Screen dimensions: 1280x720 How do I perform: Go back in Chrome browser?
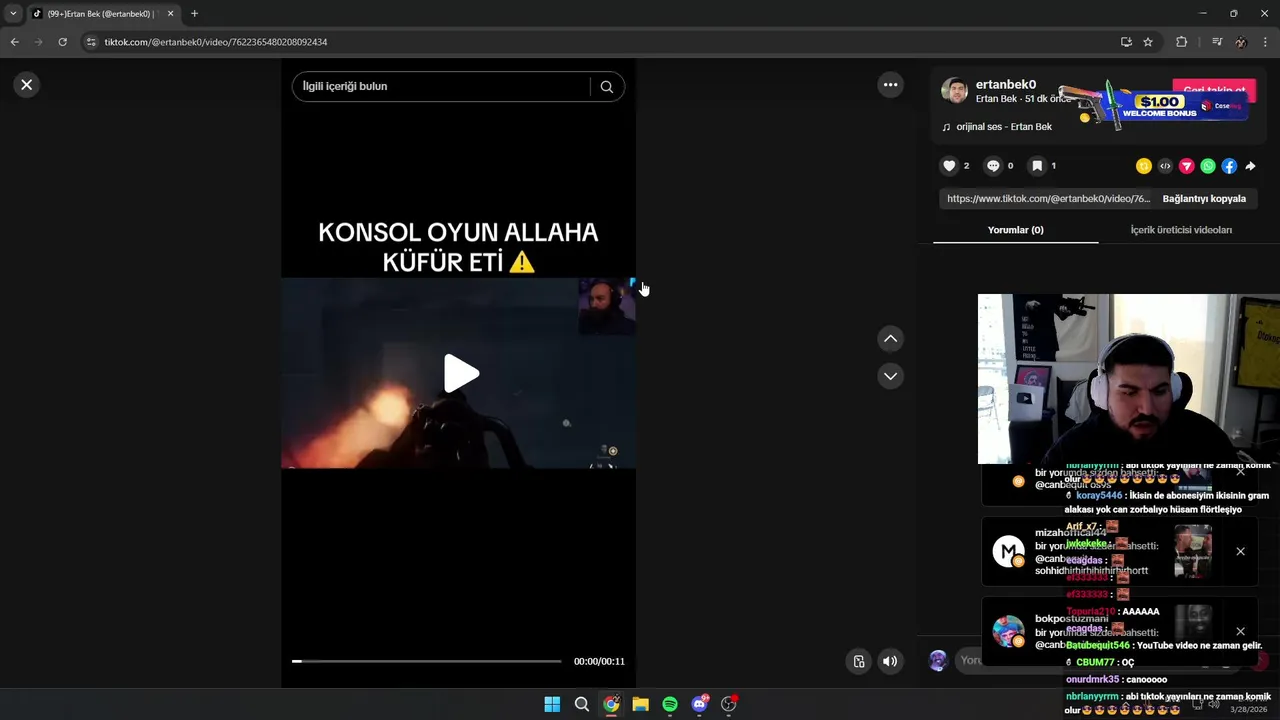14,42
